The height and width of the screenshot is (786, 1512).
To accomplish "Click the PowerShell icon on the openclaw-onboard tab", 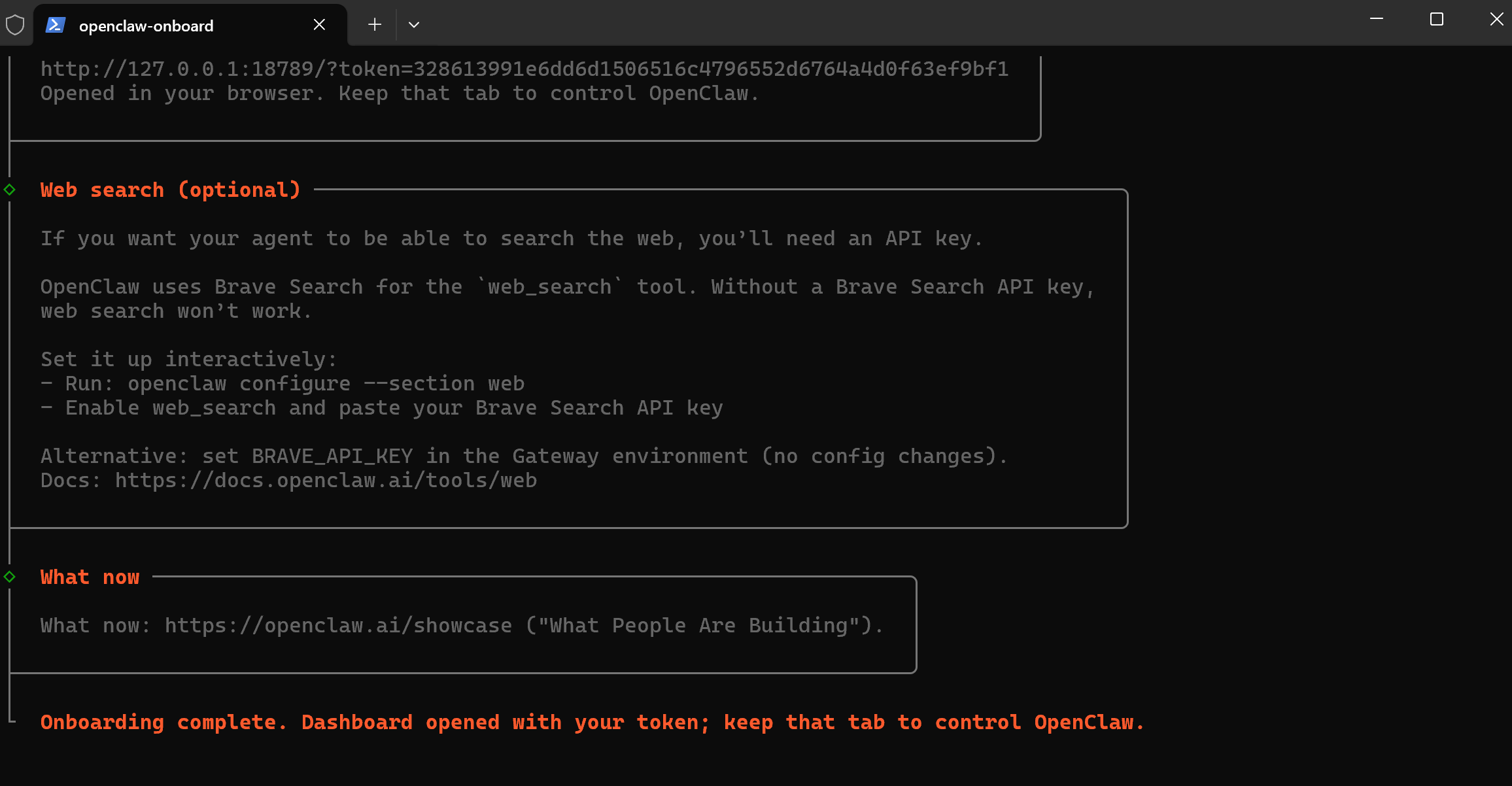I will point(55,26).
